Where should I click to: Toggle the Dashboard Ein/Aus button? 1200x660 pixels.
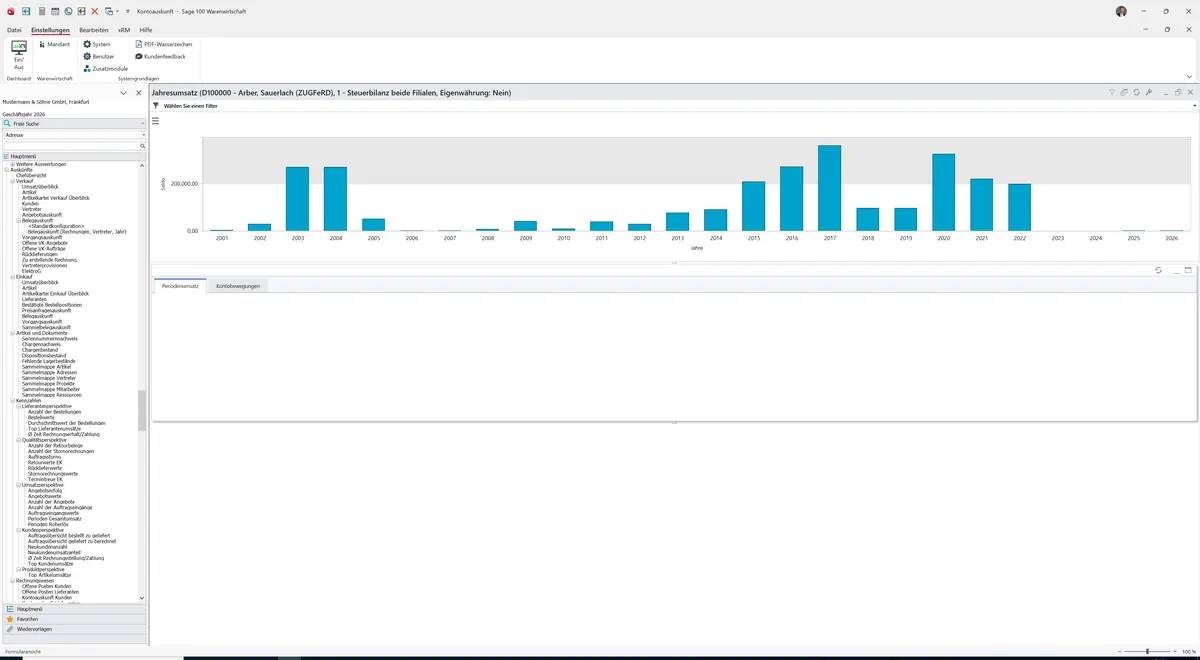coord(19,55)
